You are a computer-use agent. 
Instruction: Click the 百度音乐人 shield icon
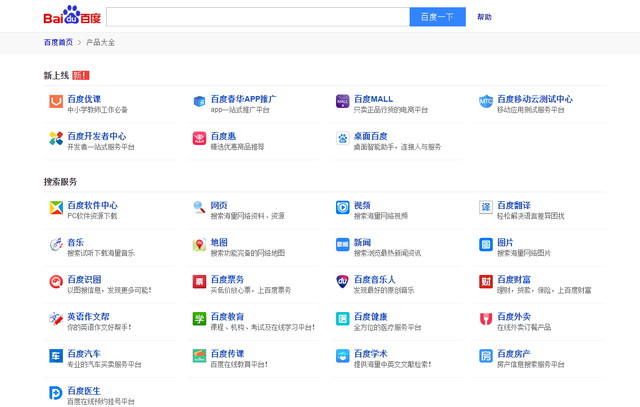click(x=342, y=282)
